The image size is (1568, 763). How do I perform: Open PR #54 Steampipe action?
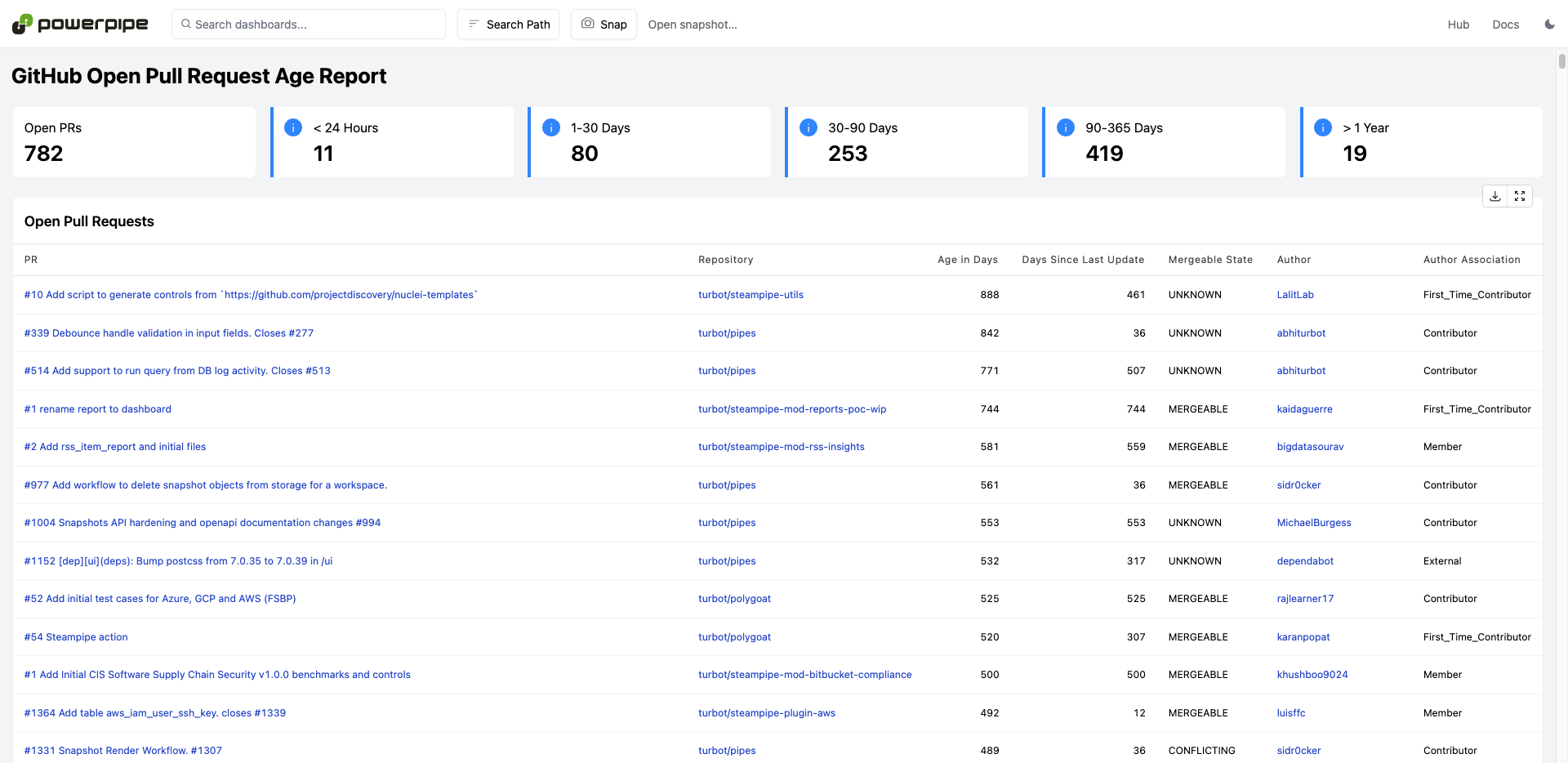76,637
